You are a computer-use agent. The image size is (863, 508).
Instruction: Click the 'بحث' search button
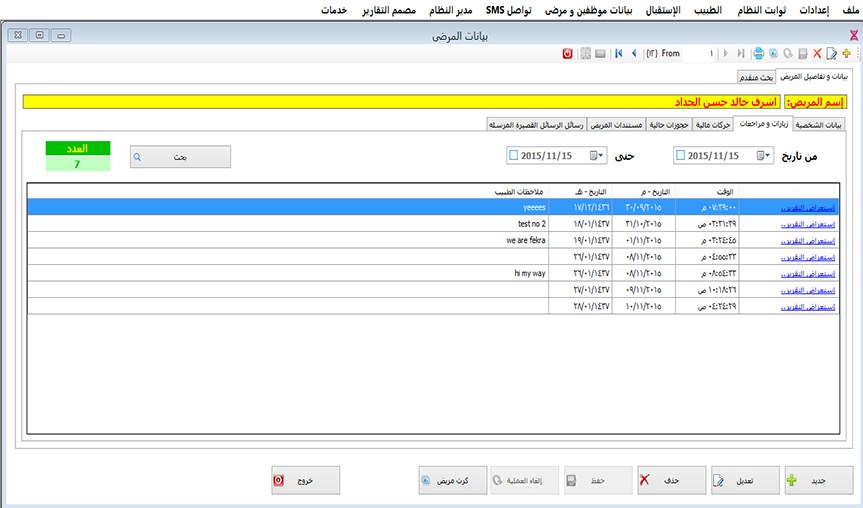[180, 157]
